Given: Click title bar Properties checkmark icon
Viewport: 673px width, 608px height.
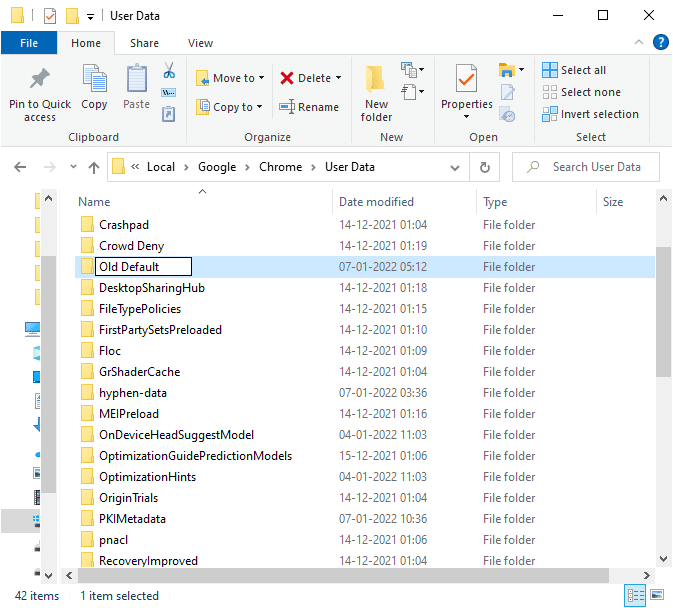Looking at the screenshot, I should pos(50,16).
